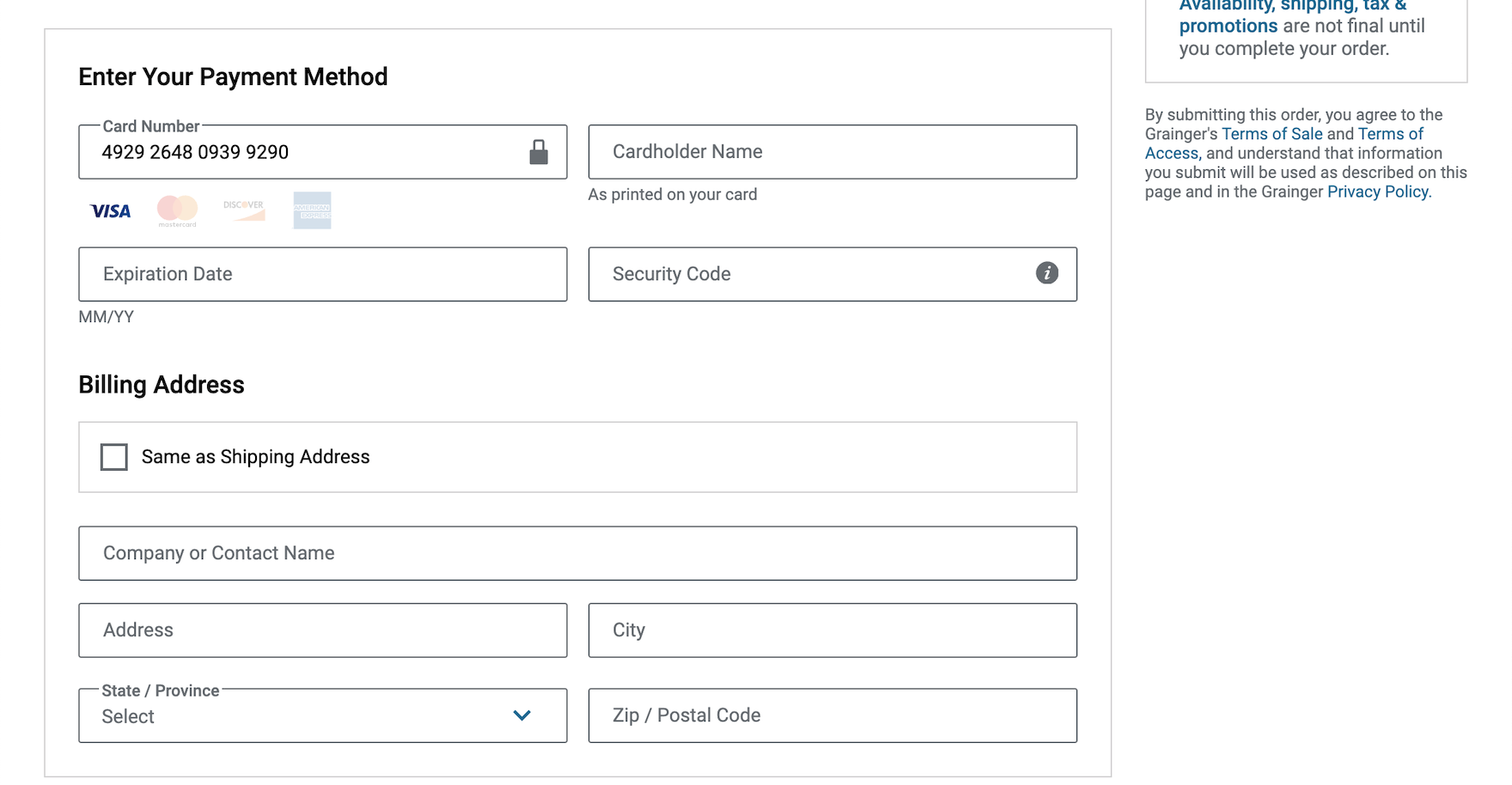Viewport: 1512px width, 785px height.
Task: Click the Cardholder Name field
Action: pos(832,152)
